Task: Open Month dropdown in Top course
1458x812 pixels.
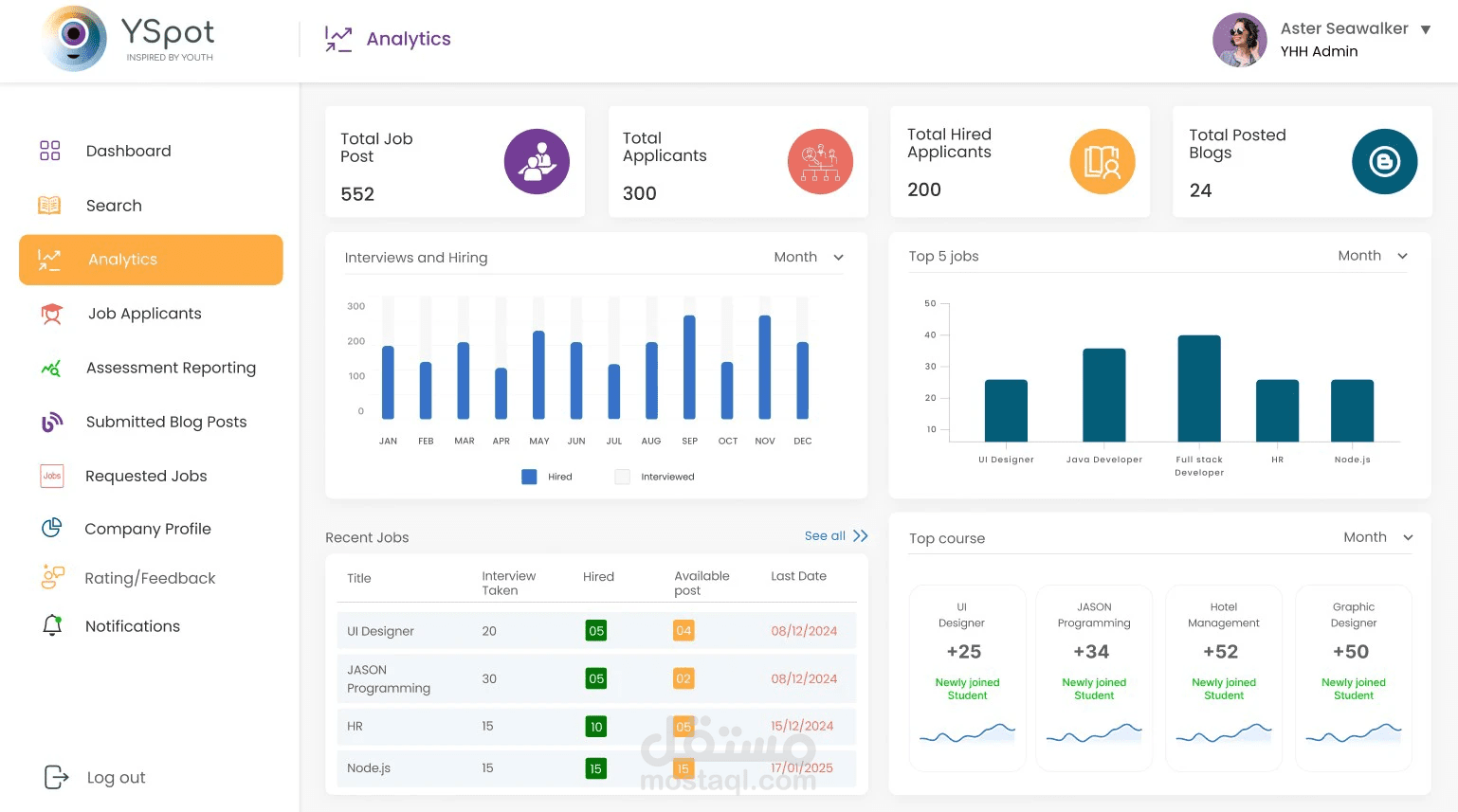Action: click(x=1378, y=537)
